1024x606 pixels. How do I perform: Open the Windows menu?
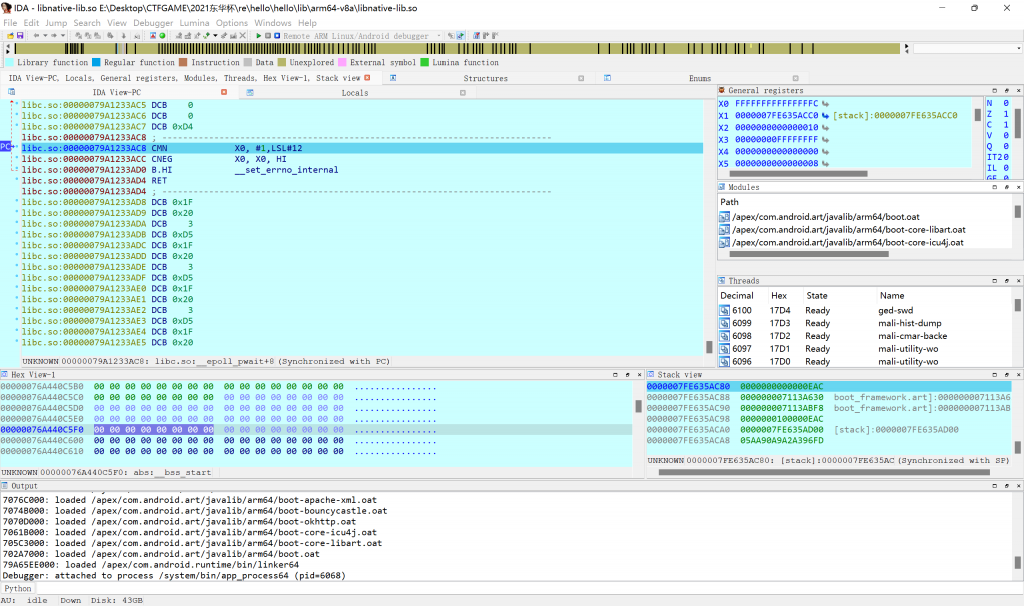(273, 23)
